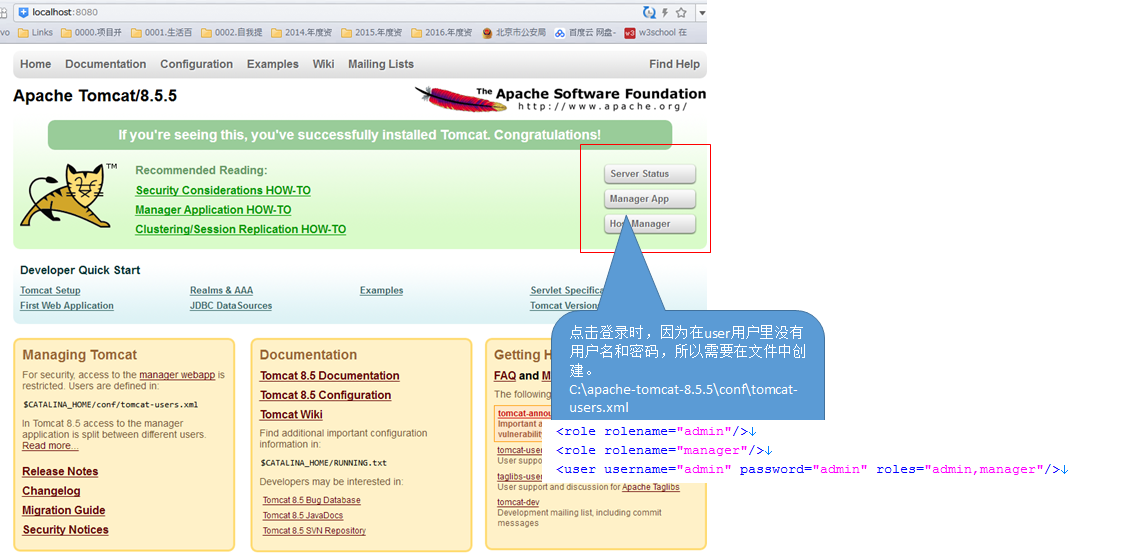Click the lightning bolt icon in address bar
Screen dimensions: 1125x553
tap(666, 13)
